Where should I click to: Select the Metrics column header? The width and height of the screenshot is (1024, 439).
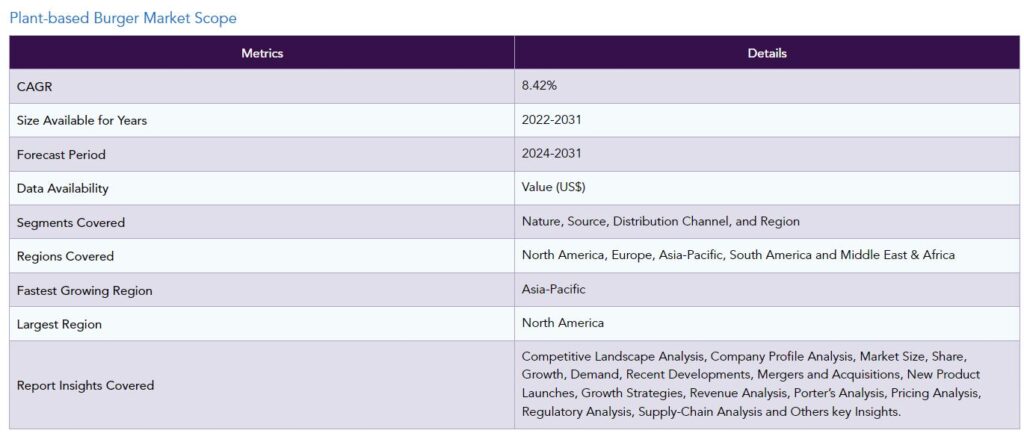pyautogui.click(x=262, y=53)
